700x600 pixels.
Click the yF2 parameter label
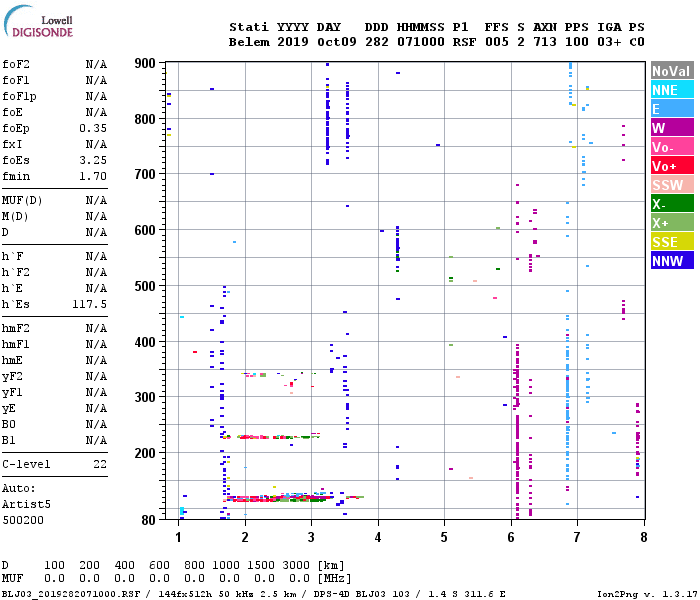click(12, 377)
